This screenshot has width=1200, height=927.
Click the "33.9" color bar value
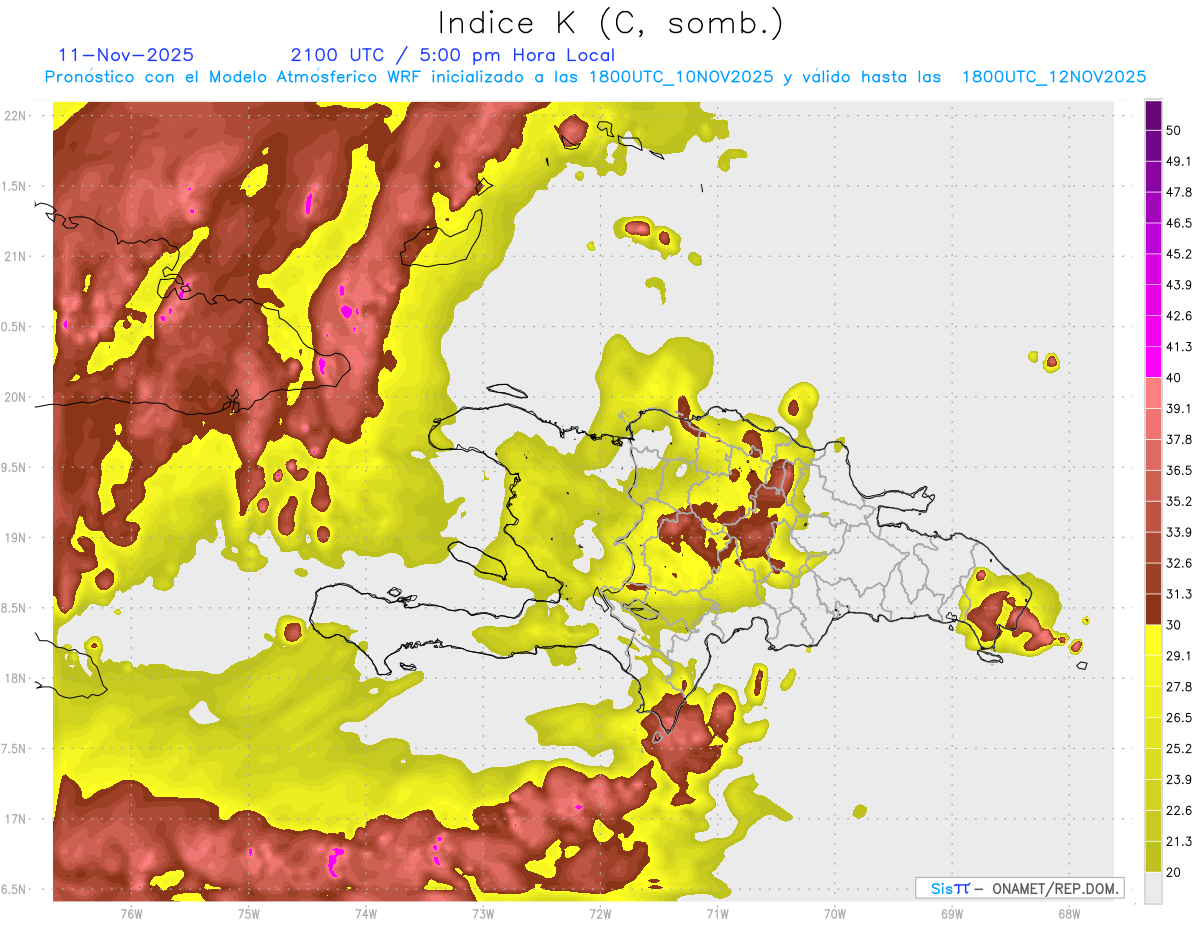pos(1179,532)
